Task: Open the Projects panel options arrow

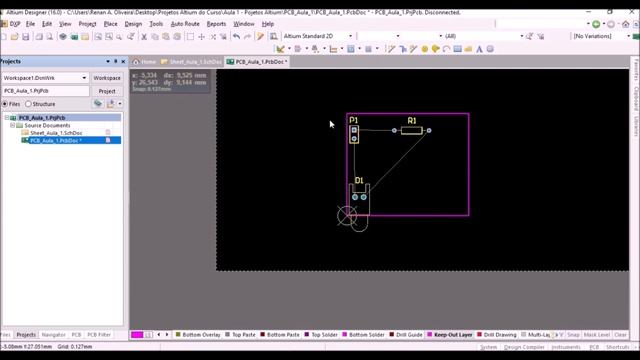Action: click(108, 62)
